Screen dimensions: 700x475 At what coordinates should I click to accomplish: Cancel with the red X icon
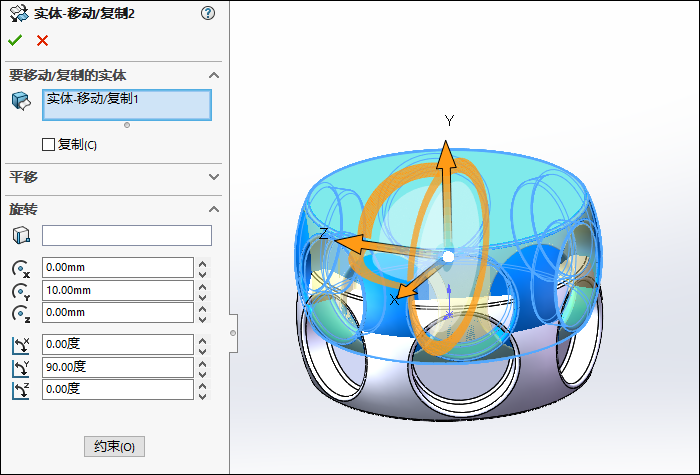42,41
